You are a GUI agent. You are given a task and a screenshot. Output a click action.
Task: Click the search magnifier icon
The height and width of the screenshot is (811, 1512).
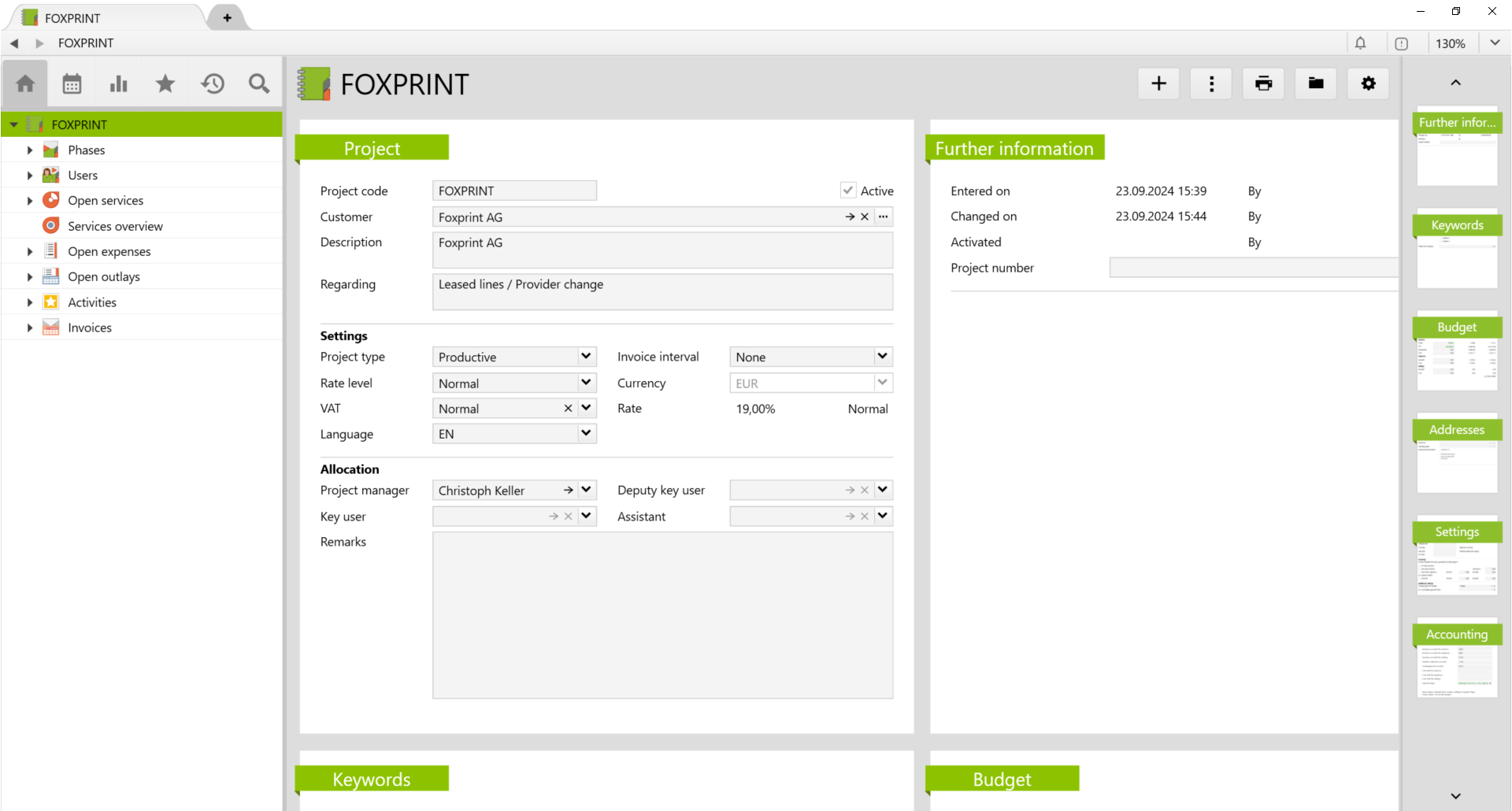258,83
